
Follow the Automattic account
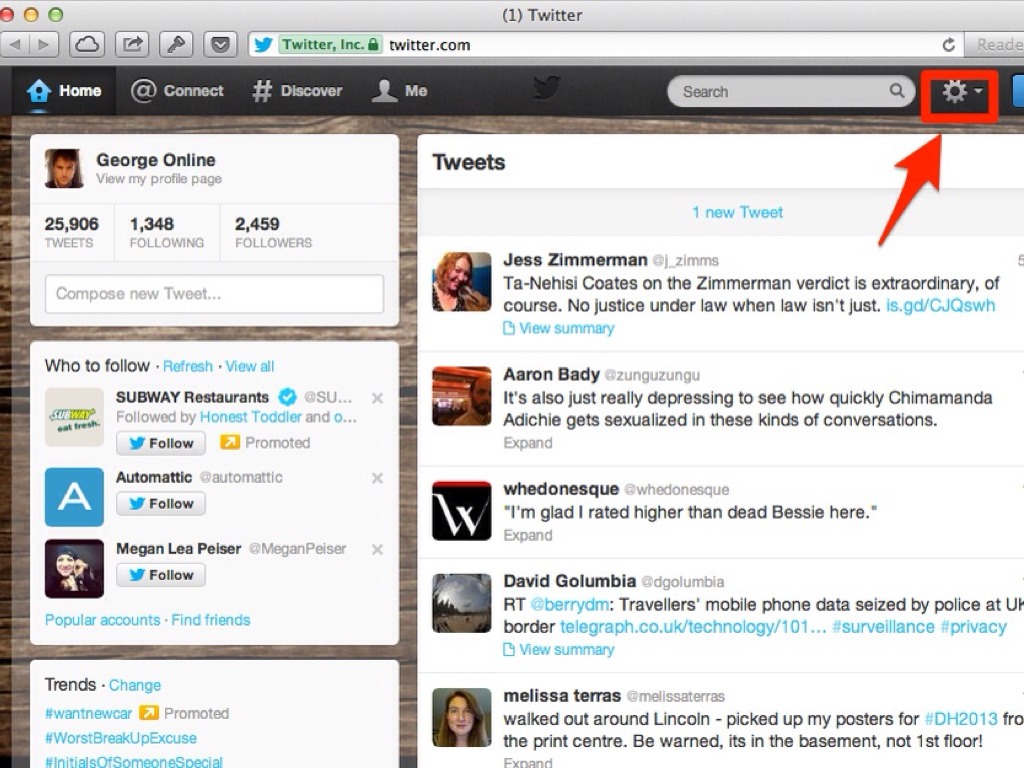coord(161,504)
